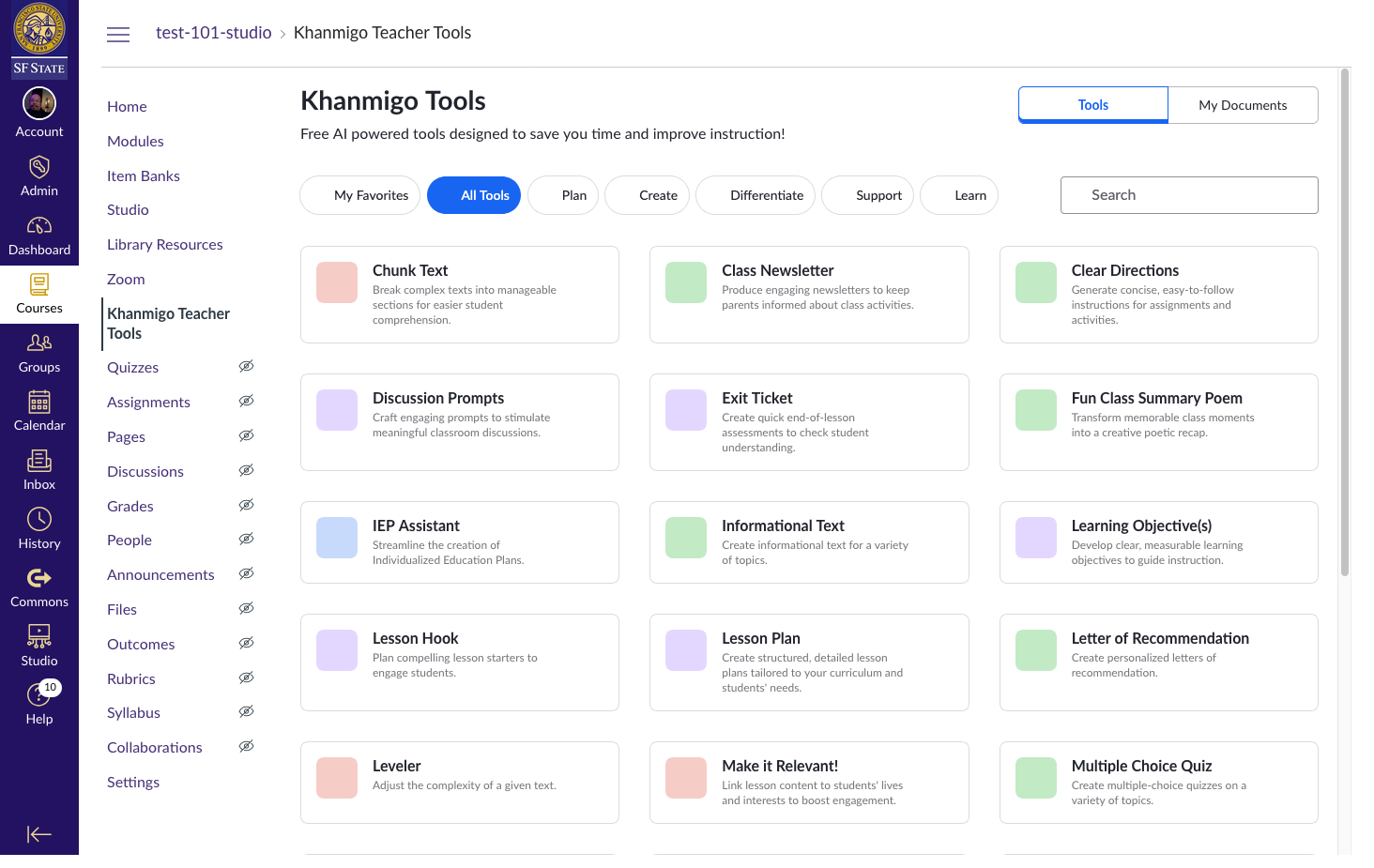This screenshot has height=868, width=1374.
Task: Open the Rubrics course menu link
Action: [131, 679]
